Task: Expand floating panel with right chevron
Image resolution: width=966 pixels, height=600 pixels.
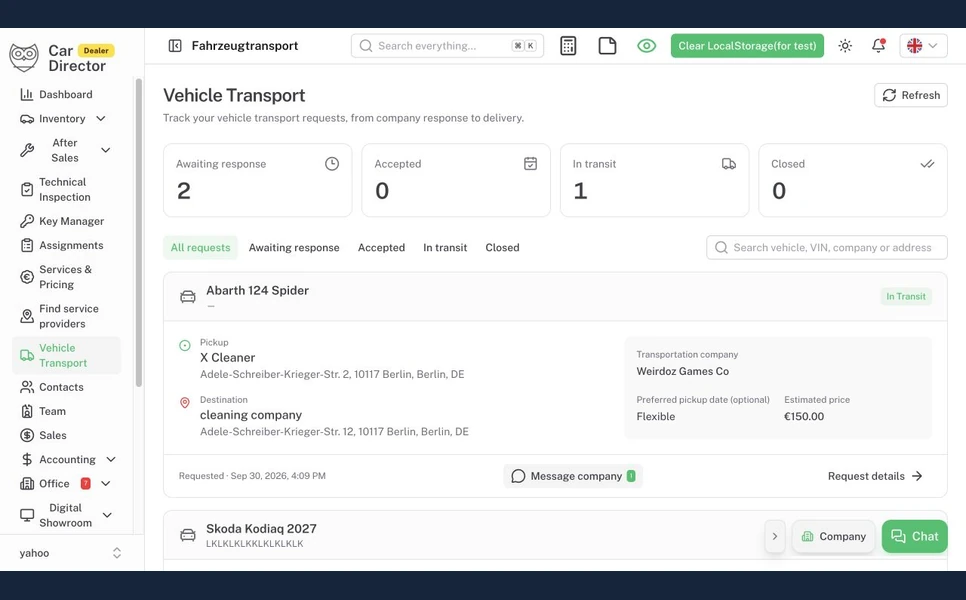Action: pos(774,537)
